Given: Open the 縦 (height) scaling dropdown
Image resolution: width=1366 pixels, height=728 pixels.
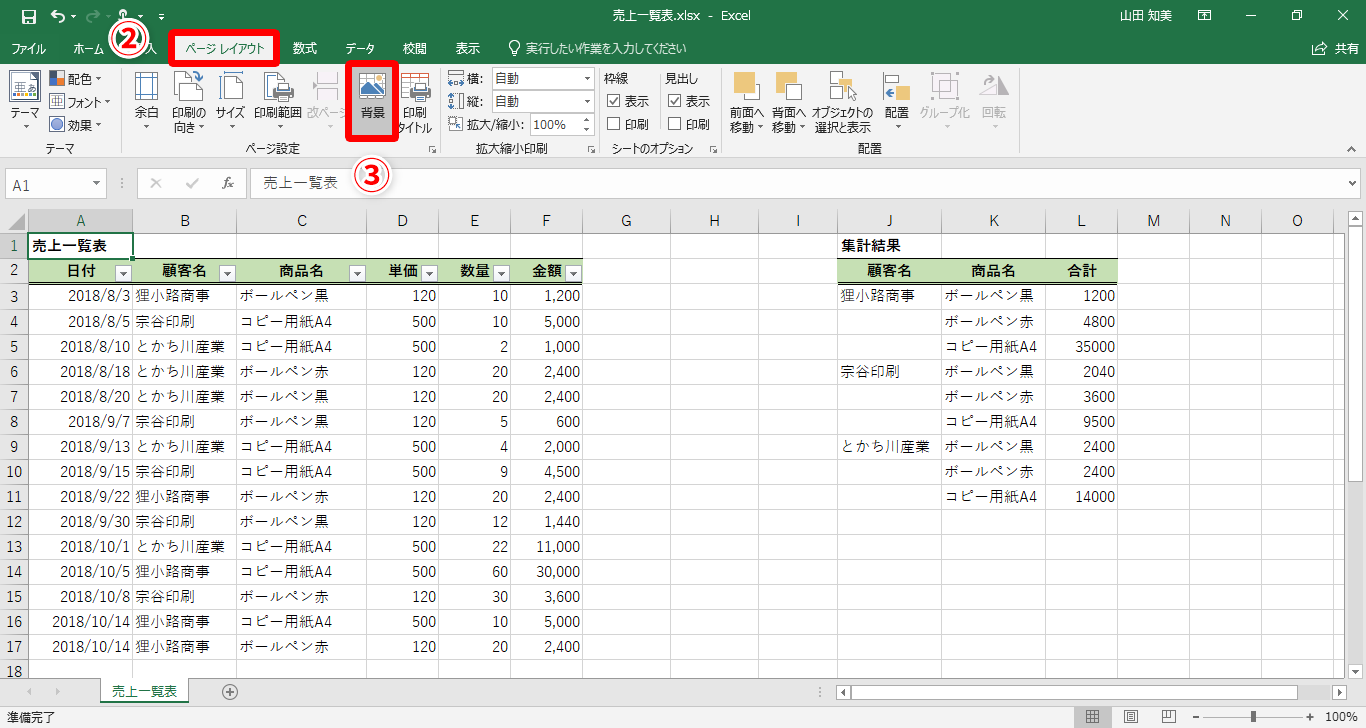Looking at the screenshot, I should click(x=587, y=101).
